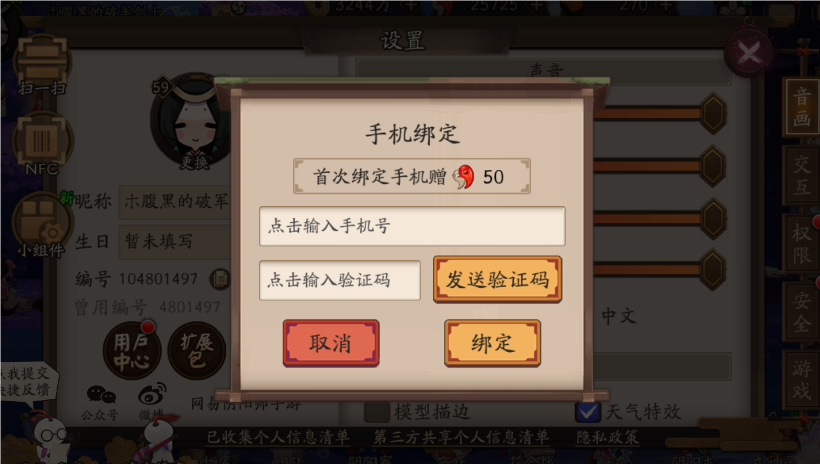Open the Weibo icon
The width and height of the screenshot is (820, 464).
(x=152, y=402)
